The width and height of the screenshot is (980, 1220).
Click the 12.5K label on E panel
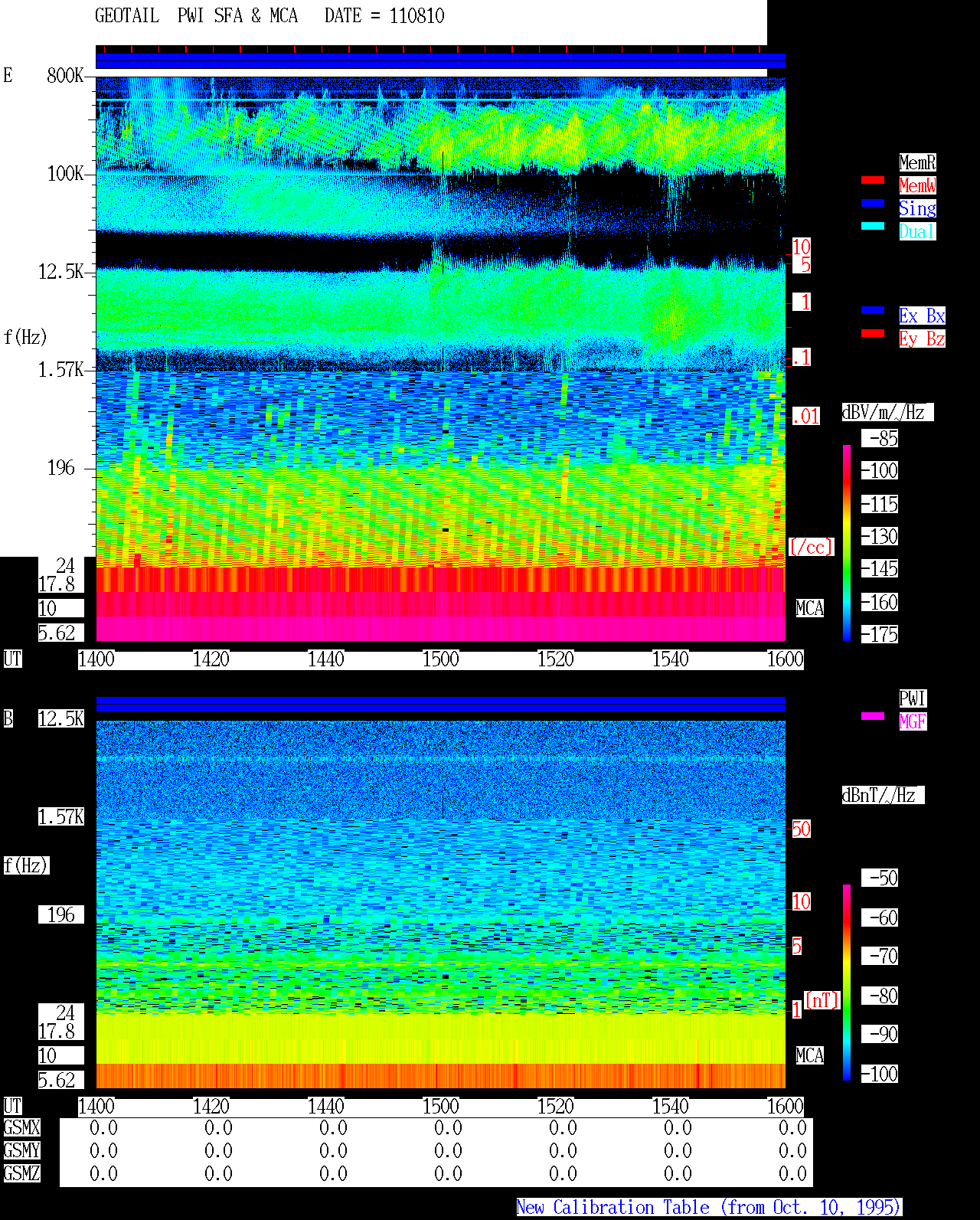click(x=61, y=271)
